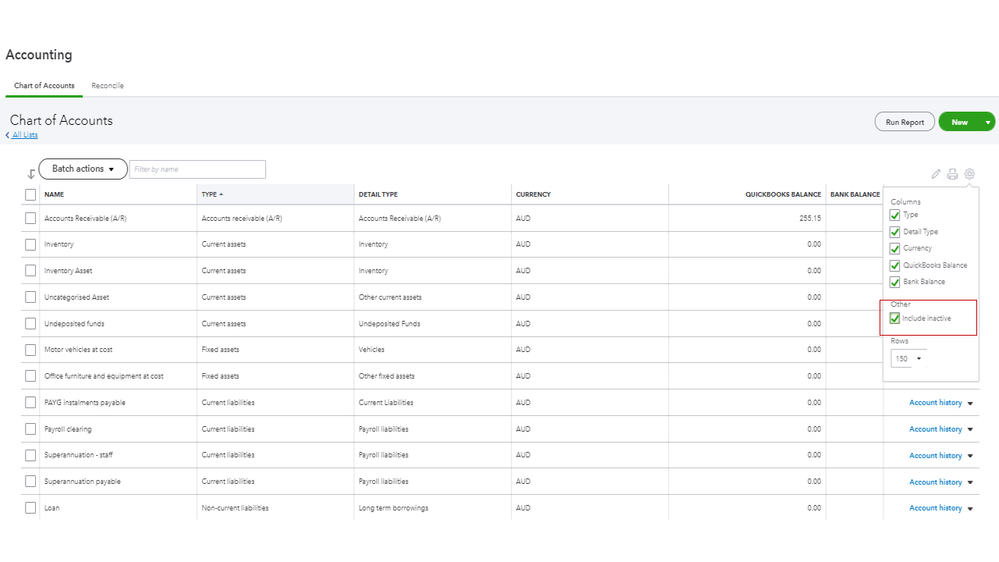Sort by the BANK BALANCE column header
Screen dimensions: 999x562
coord(855,194)
